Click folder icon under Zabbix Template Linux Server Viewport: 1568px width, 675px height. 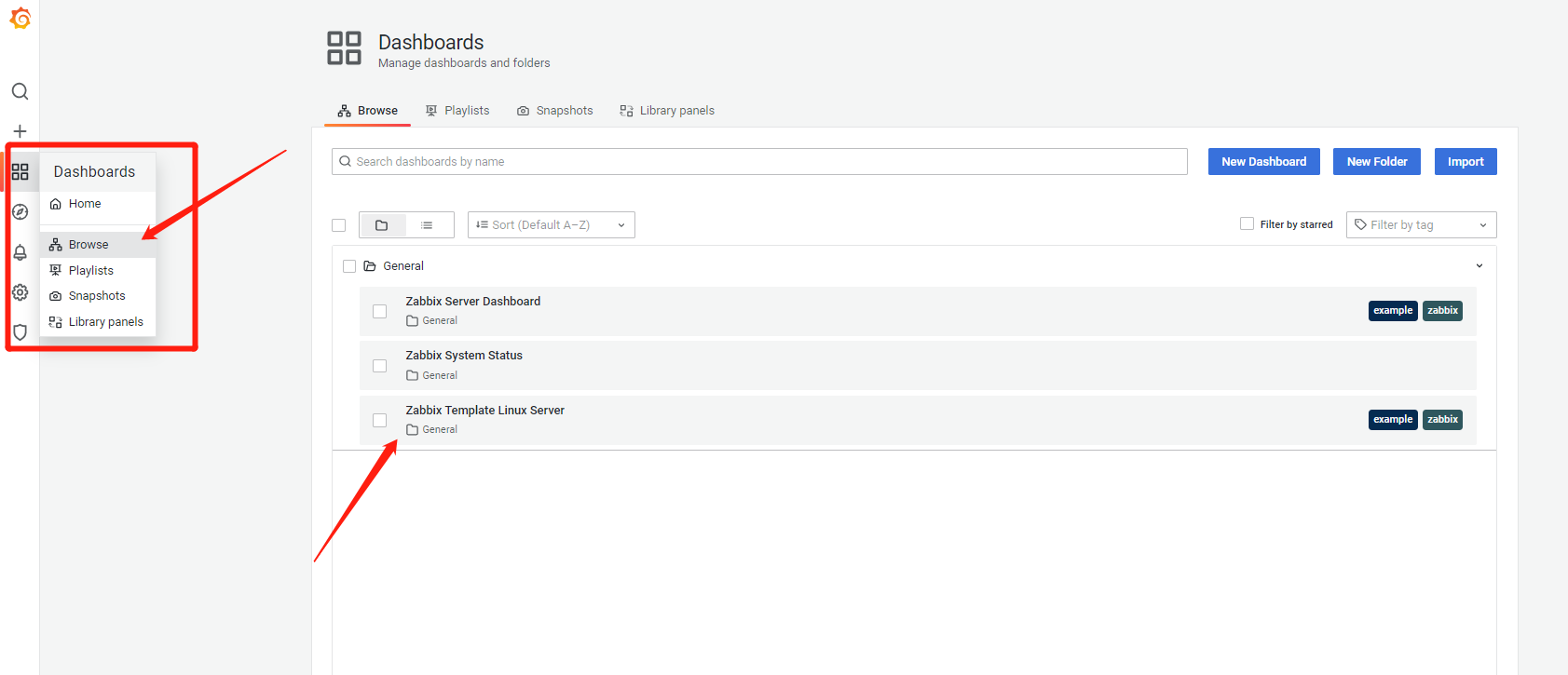pyautogui.click(x=412, y=430)
